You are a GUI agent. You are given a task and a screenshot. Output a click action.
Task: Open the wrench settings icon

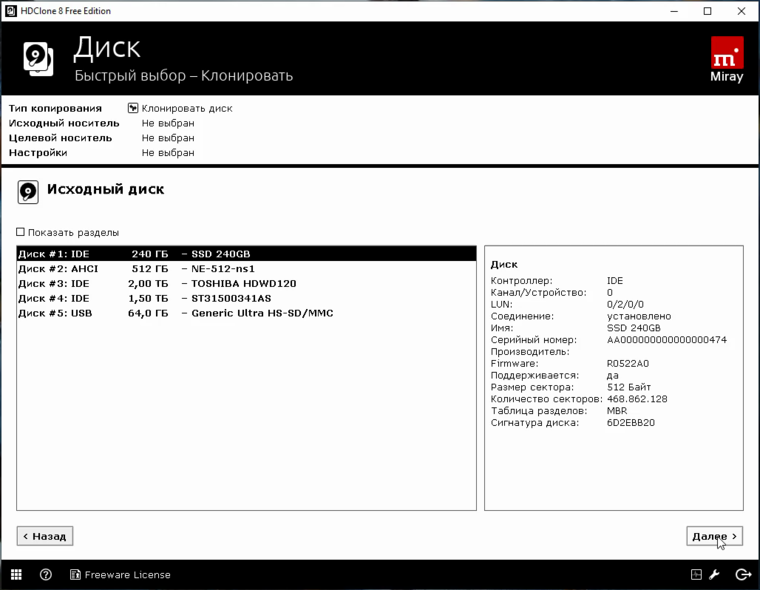click(x=714, y=574)
